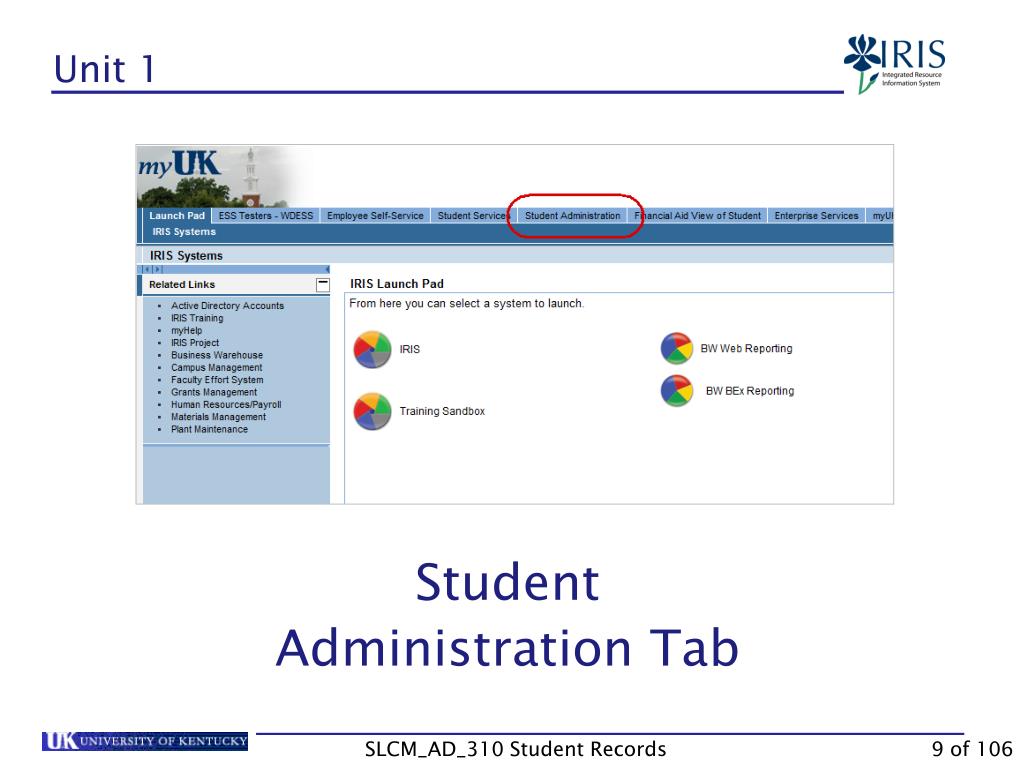Screen dimensions: 1024x768
Task: Open the Grants Management link
Action: click(214, 392)
